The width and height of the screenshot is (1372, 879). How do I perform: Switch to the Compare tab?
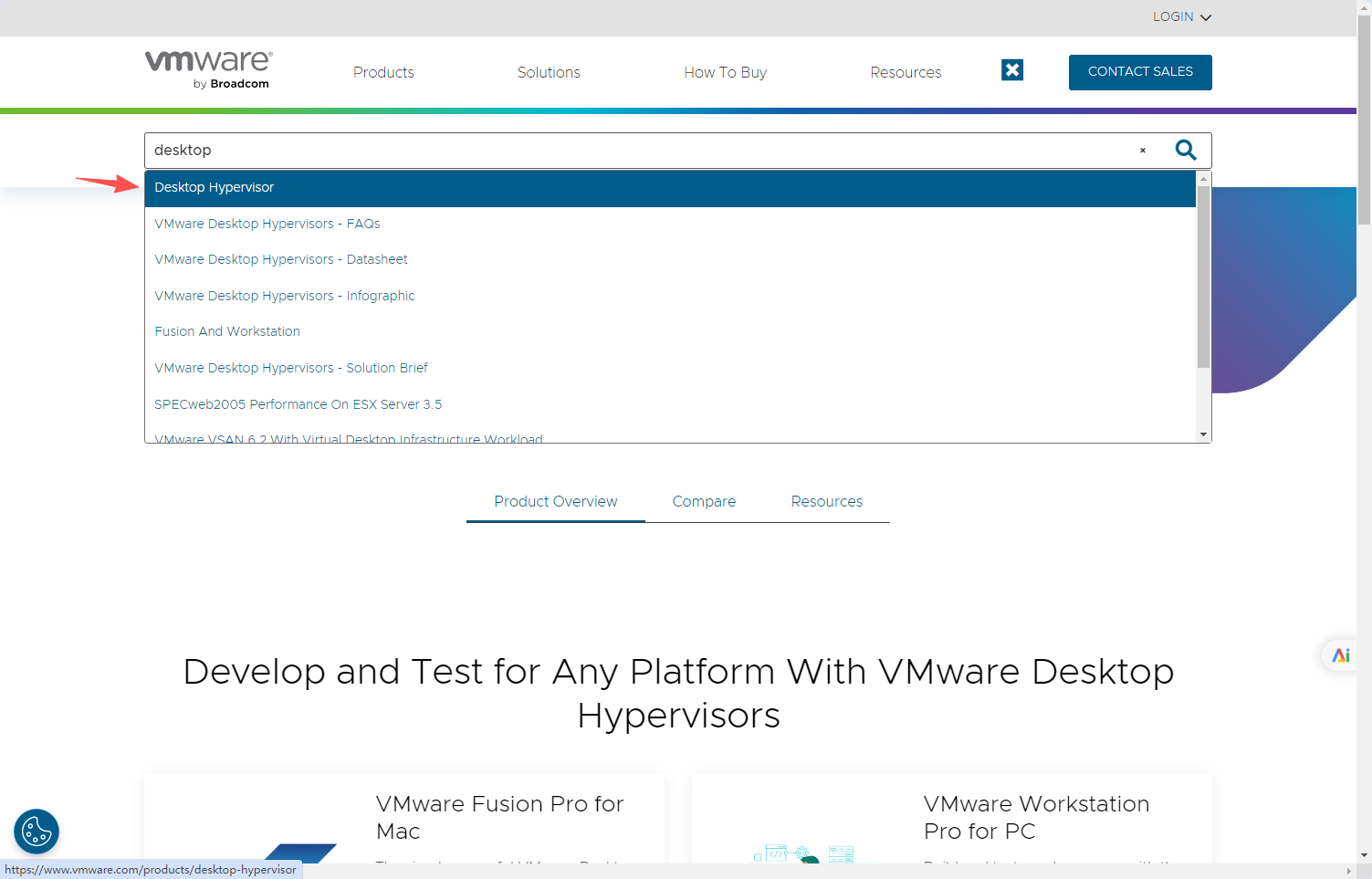[x=704, y=501]
